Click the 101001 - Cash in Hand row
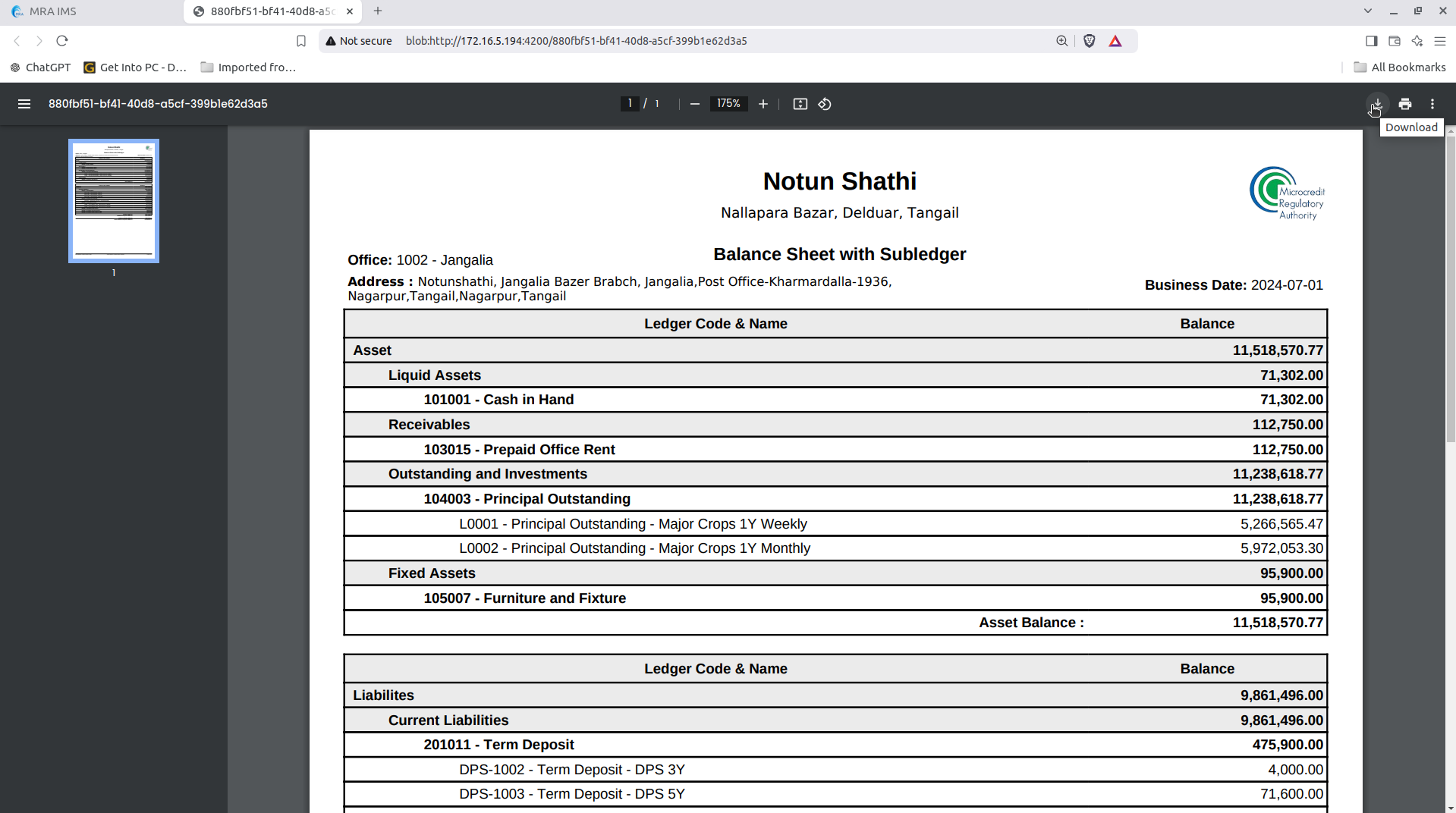The height and width of the screenshot is (813, 1456). 835,400
